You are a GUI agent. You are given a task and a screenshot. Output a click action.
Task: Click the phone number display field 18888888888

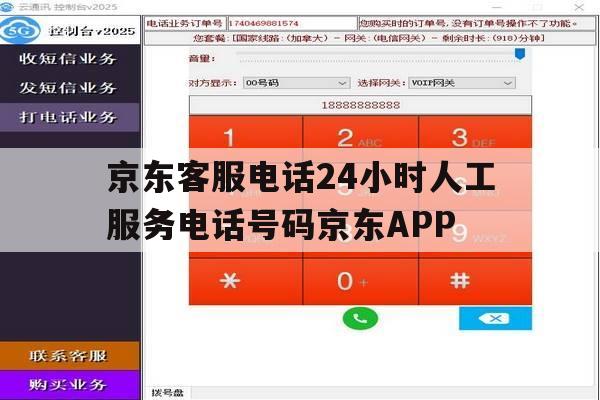360,105
